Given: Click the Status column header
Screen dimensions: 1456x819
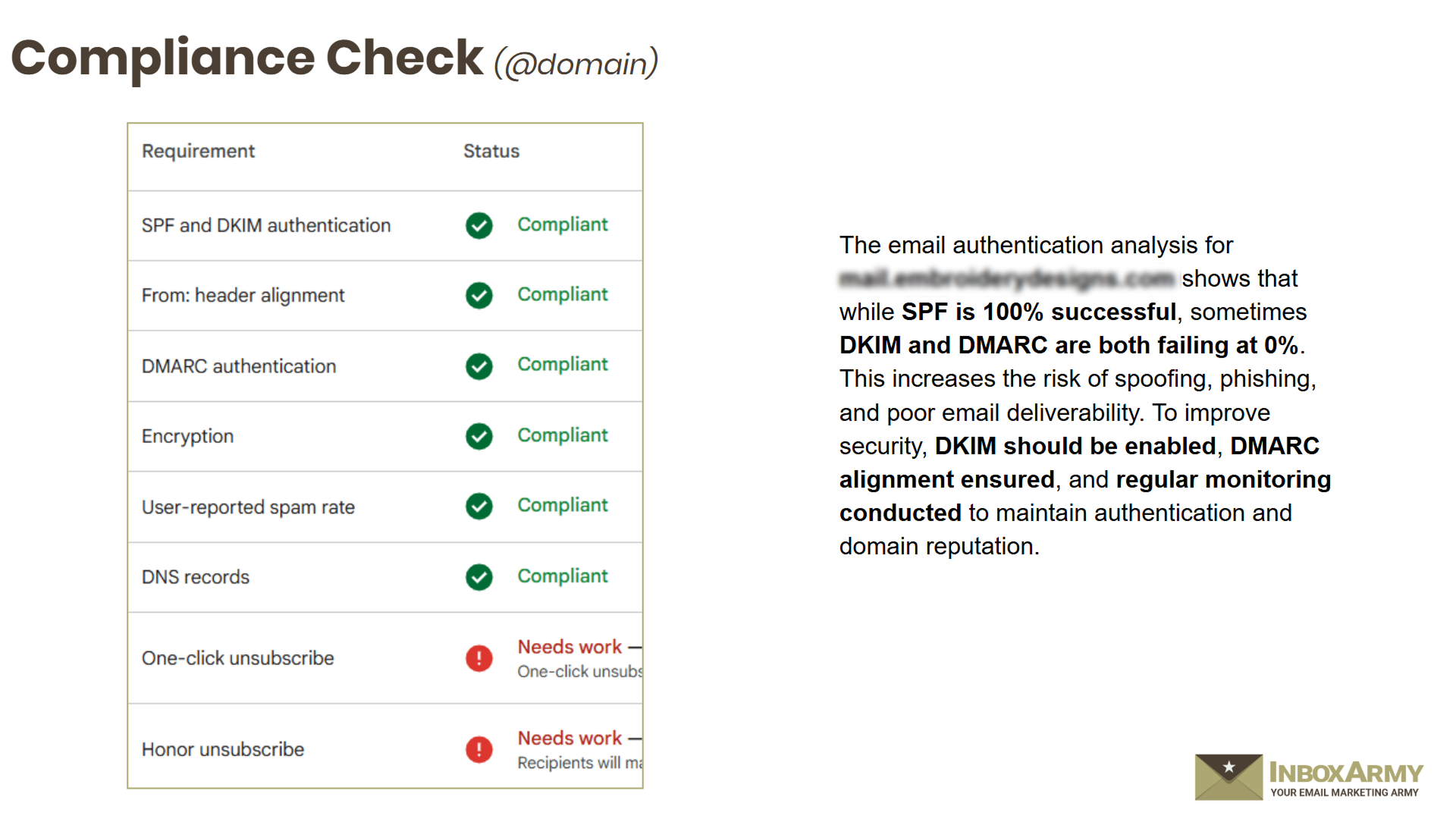Looking at the screenshot, I should (491, 151).
